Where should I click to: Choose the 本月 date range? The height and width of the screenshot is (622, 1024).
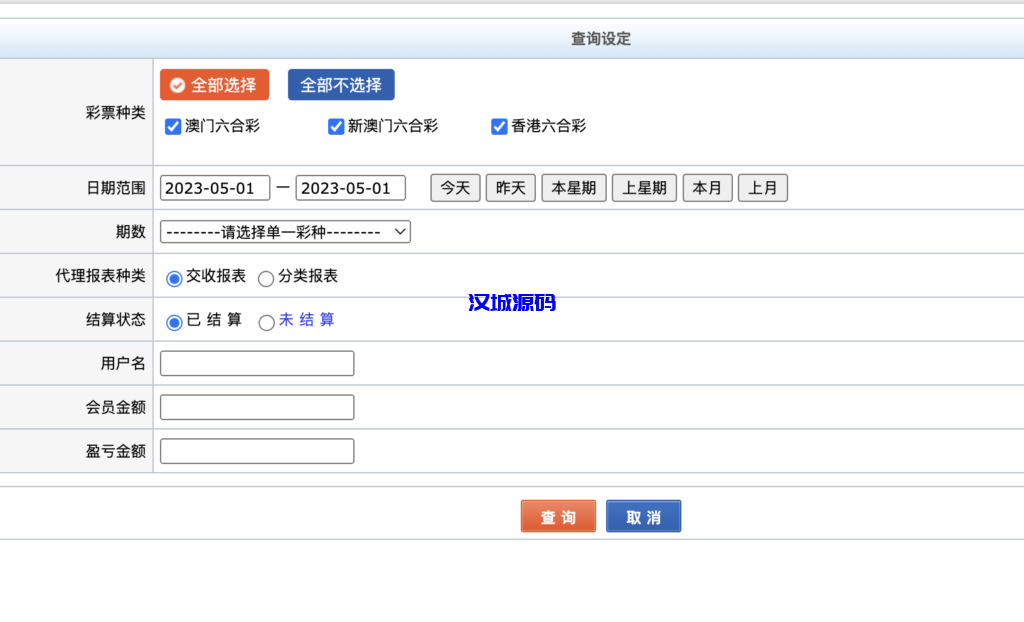point(707,187)
